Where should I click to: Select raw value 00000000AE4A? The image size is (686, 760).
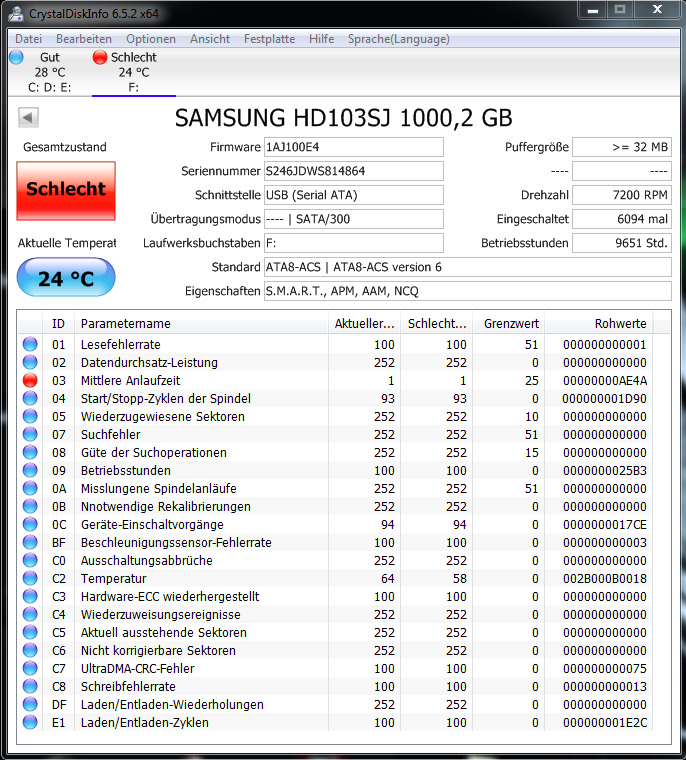(605, 380)
